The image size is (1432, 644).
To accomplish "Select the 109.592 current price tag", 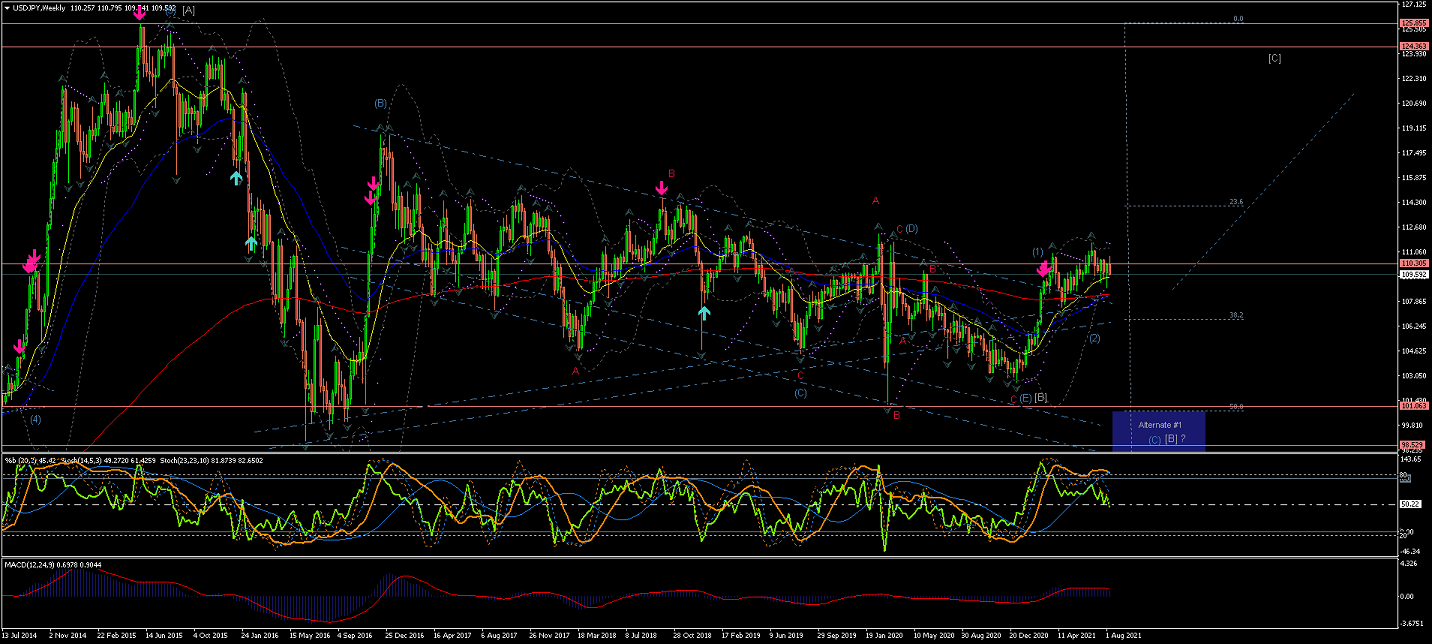I will pyautogui.click(x=1412, y=274).
